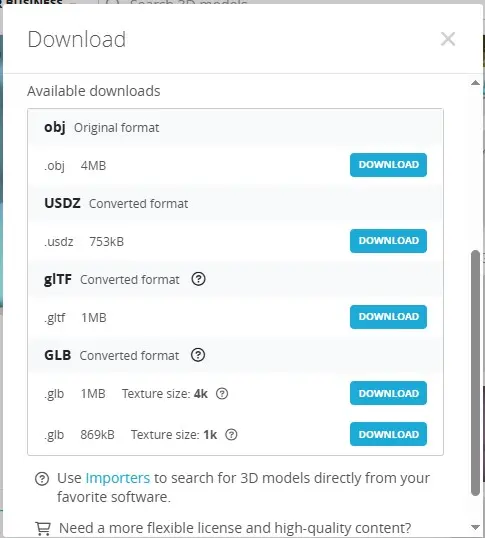Click the shopping cart icon at bottom
This screenshot has height=538, width=485.
(43, 528)
